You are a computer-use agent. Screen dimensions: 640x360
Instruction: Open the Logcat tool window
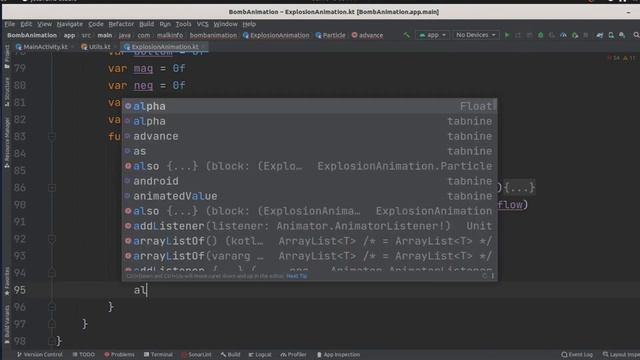click(260, 355)
